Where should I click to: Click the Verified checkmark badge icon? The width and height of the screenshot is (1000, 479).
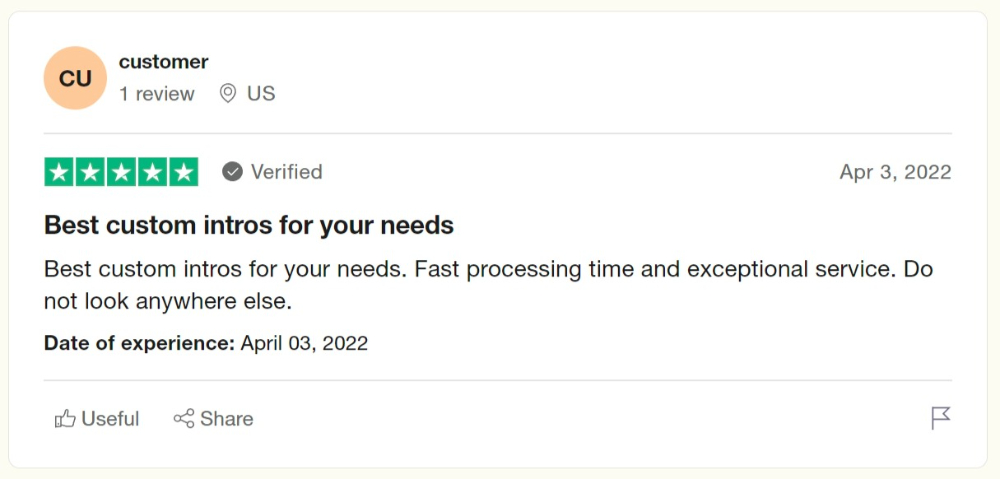point(232,172)
